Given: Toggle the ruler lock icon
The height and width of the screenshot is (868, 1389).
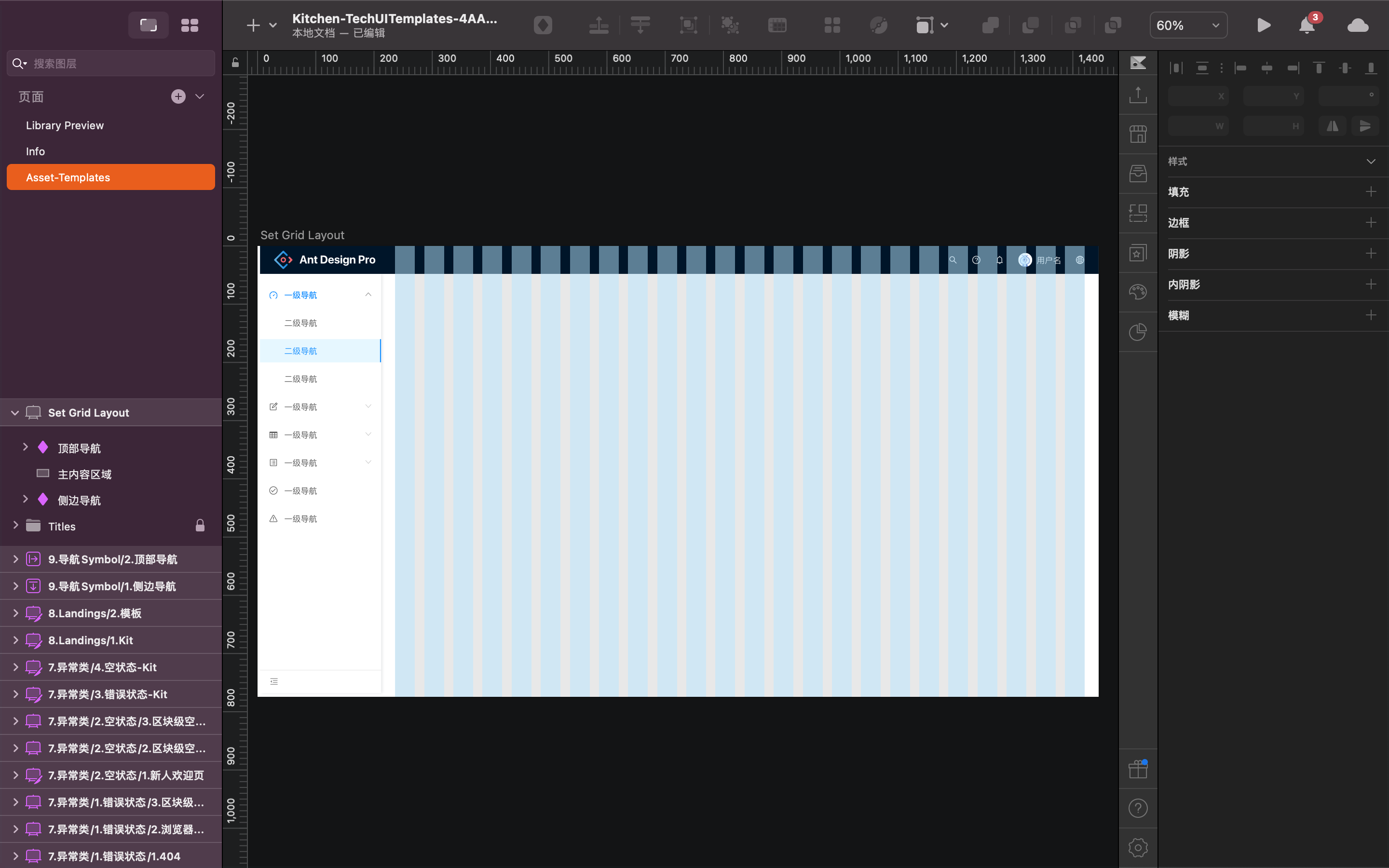Looking at the screenshot, I should coord(235,63).
